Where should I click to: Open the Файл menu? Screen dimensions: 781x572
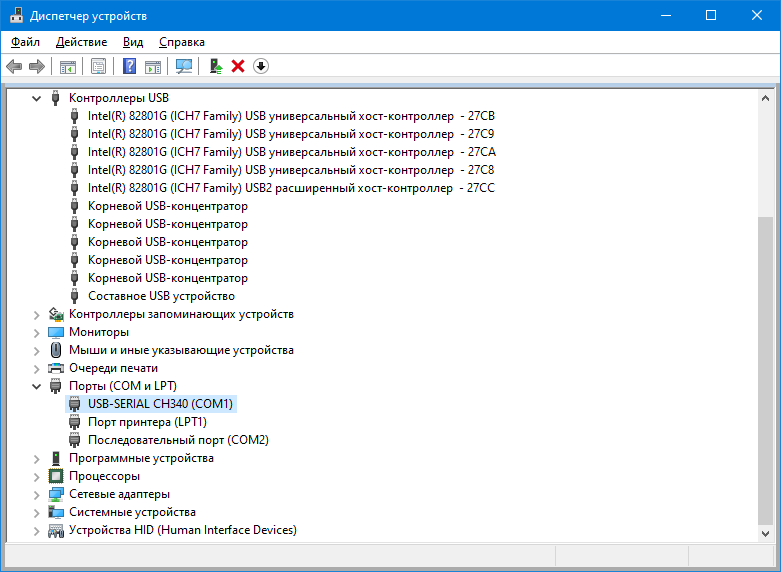click(x=25, y=42)
